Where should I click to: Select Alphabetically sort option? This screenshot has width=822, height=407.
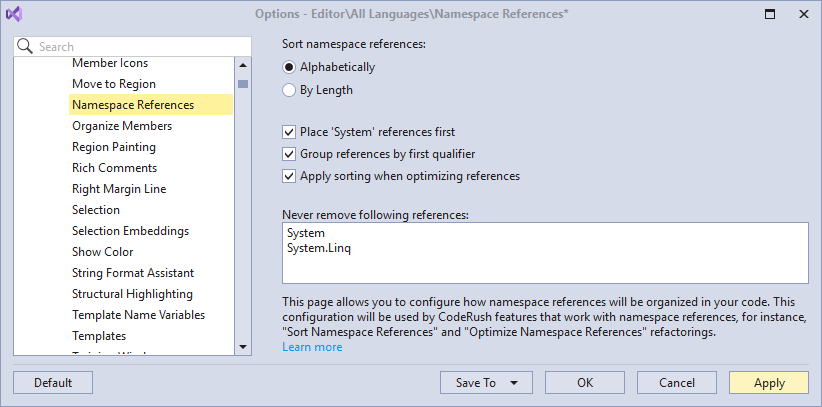click(x=290, y=67)
